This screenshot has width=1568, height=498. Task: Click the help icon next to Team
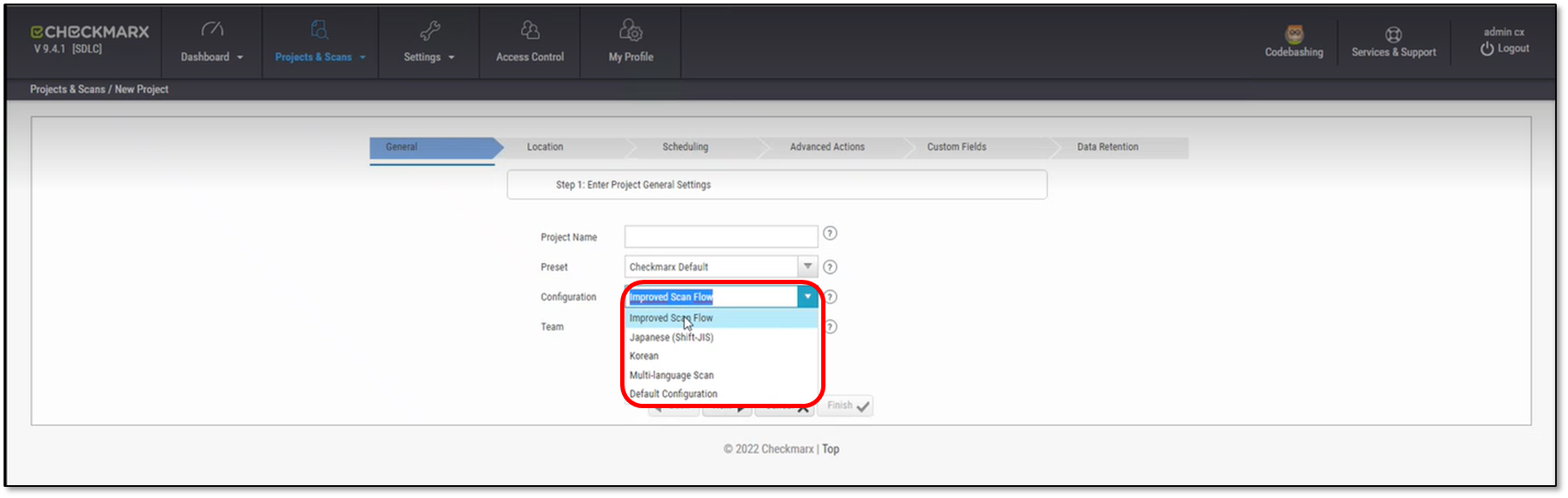[831, 327]
